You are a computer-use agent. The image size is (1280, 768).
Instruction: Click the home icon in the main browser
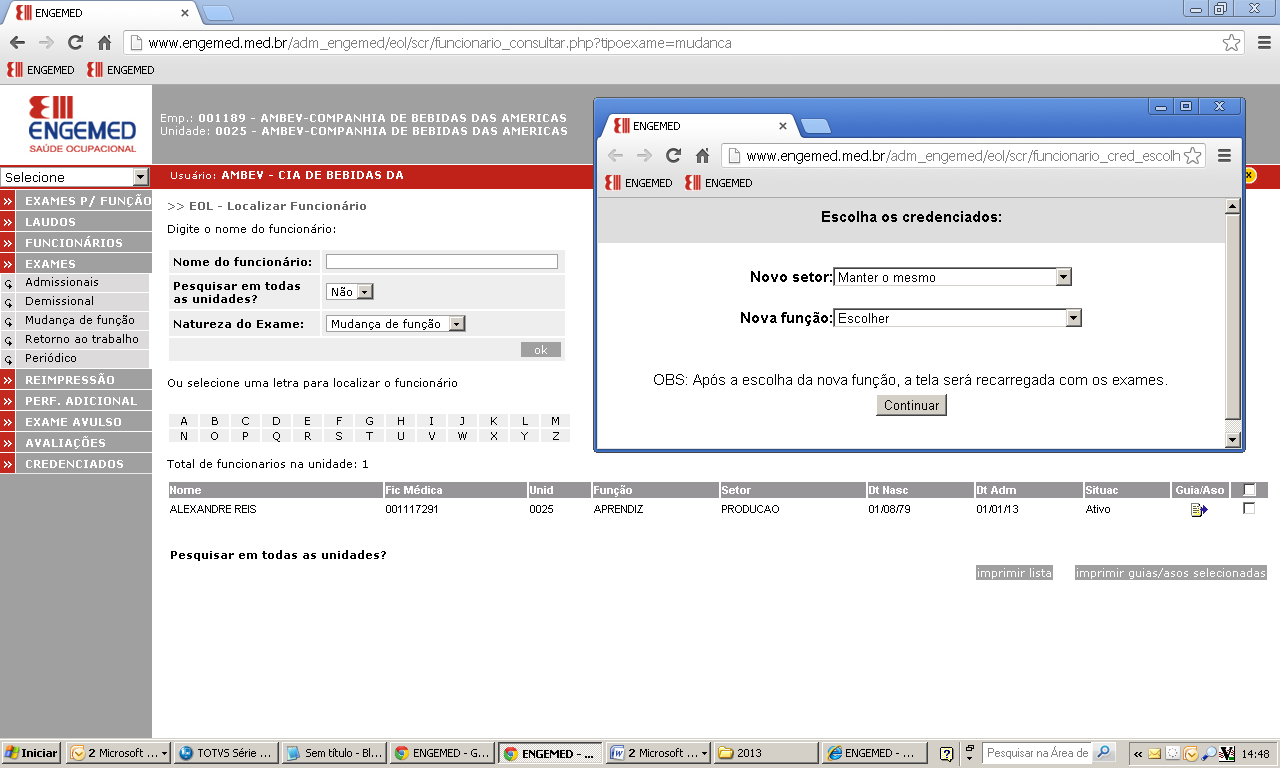[x=104, y=43]
